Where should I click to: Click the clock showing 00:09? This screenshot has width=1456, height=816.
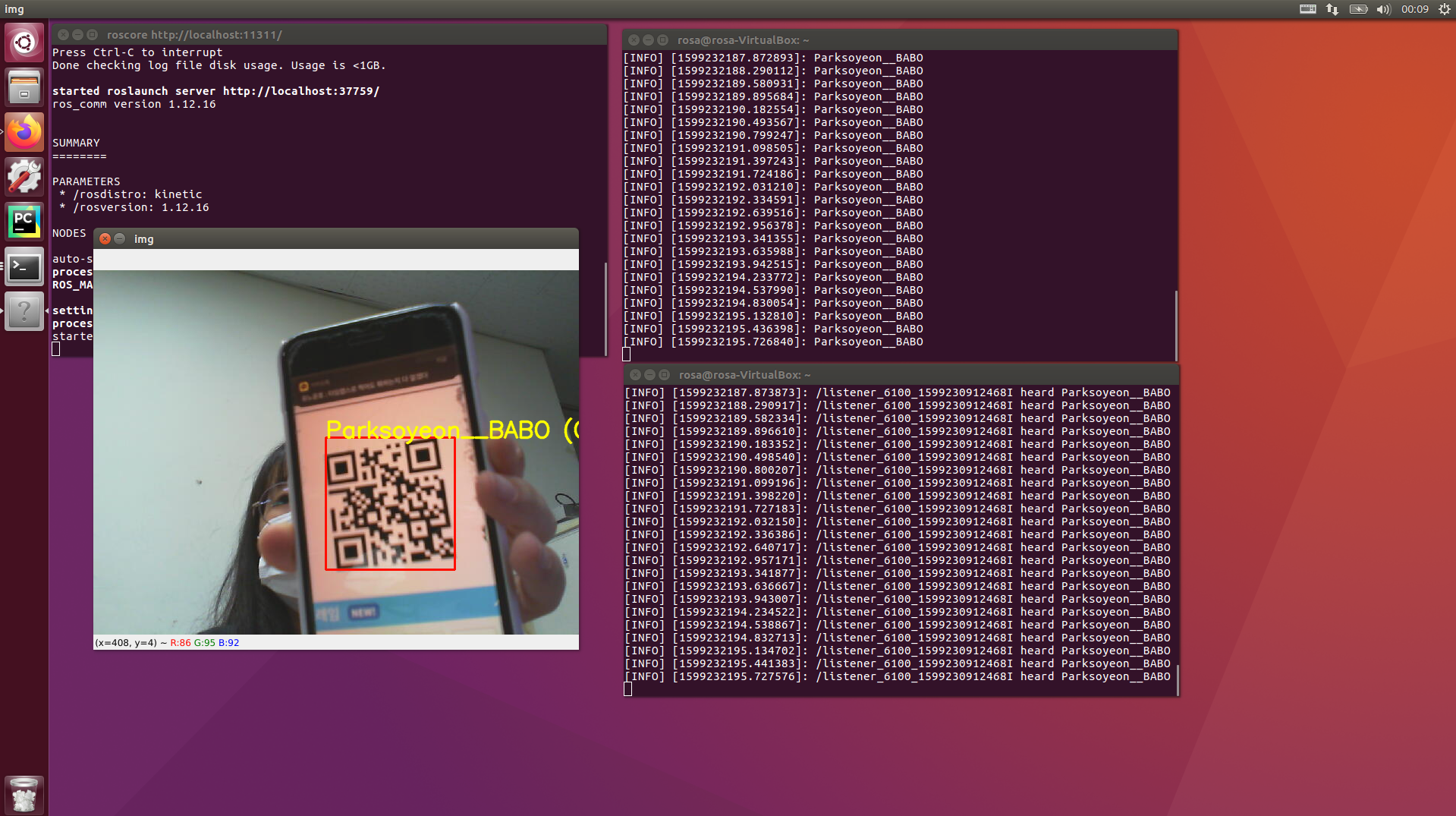[1415, 9]
